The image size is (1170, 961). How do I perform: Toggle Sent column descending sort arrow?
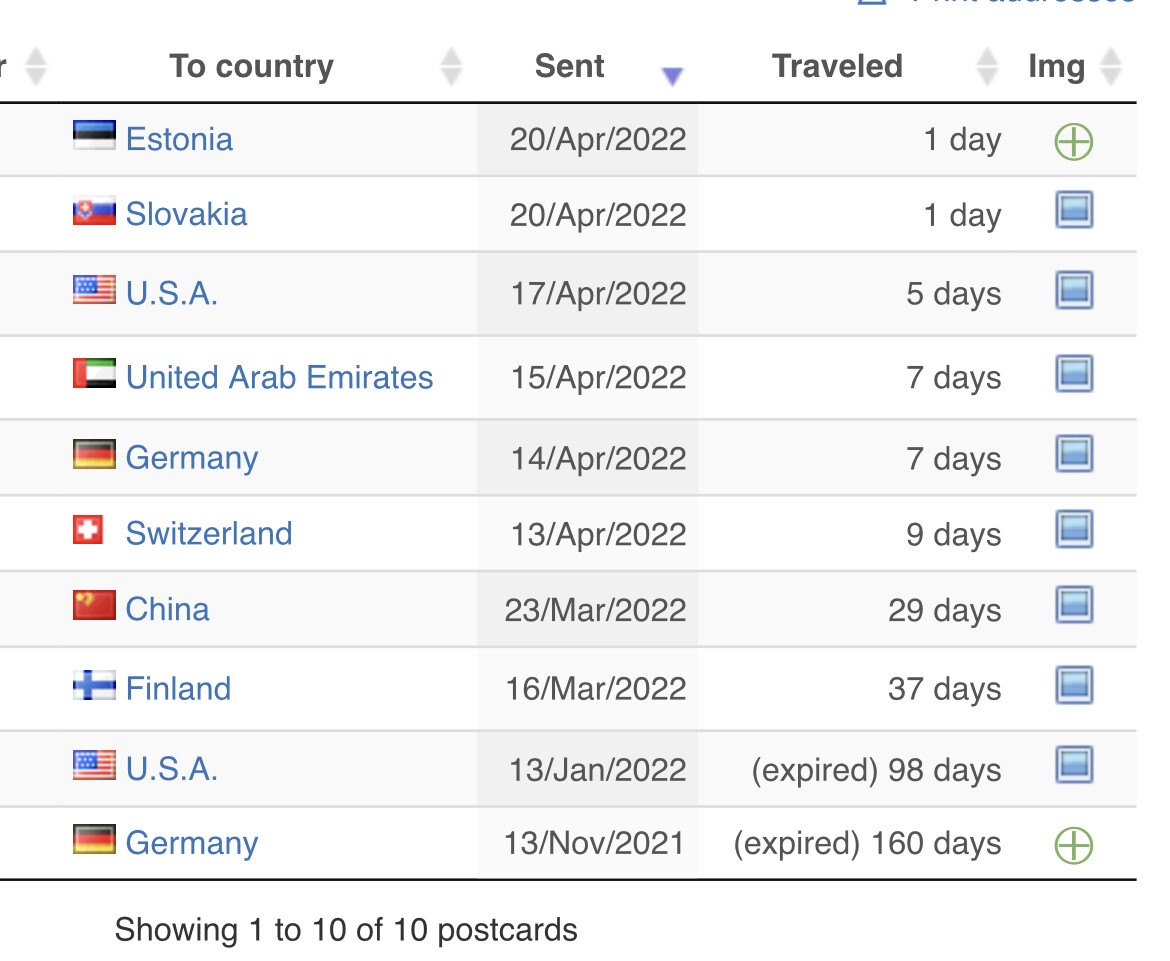672,75
